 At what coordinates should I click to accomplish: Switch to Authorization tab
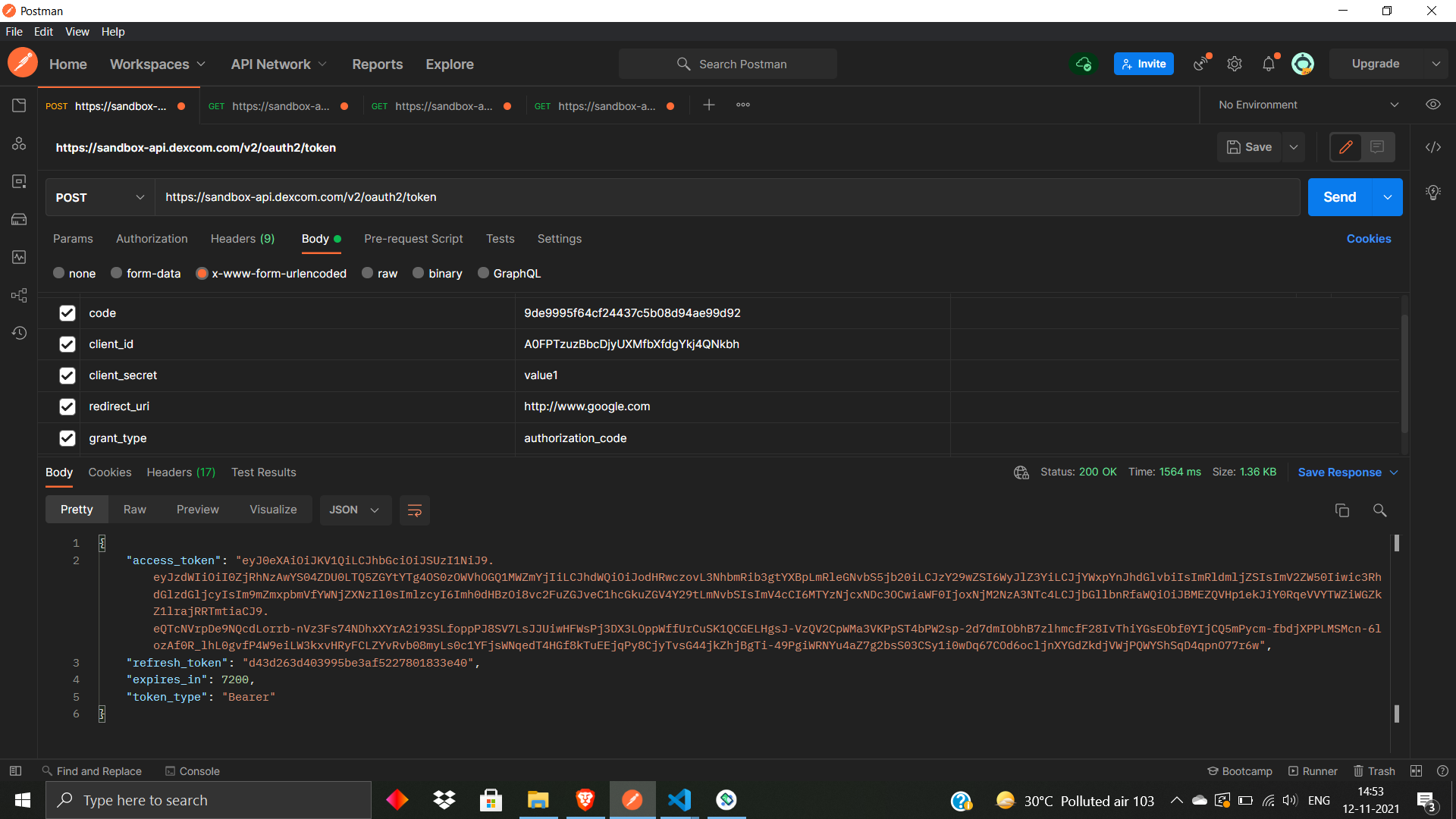point(152,239)
